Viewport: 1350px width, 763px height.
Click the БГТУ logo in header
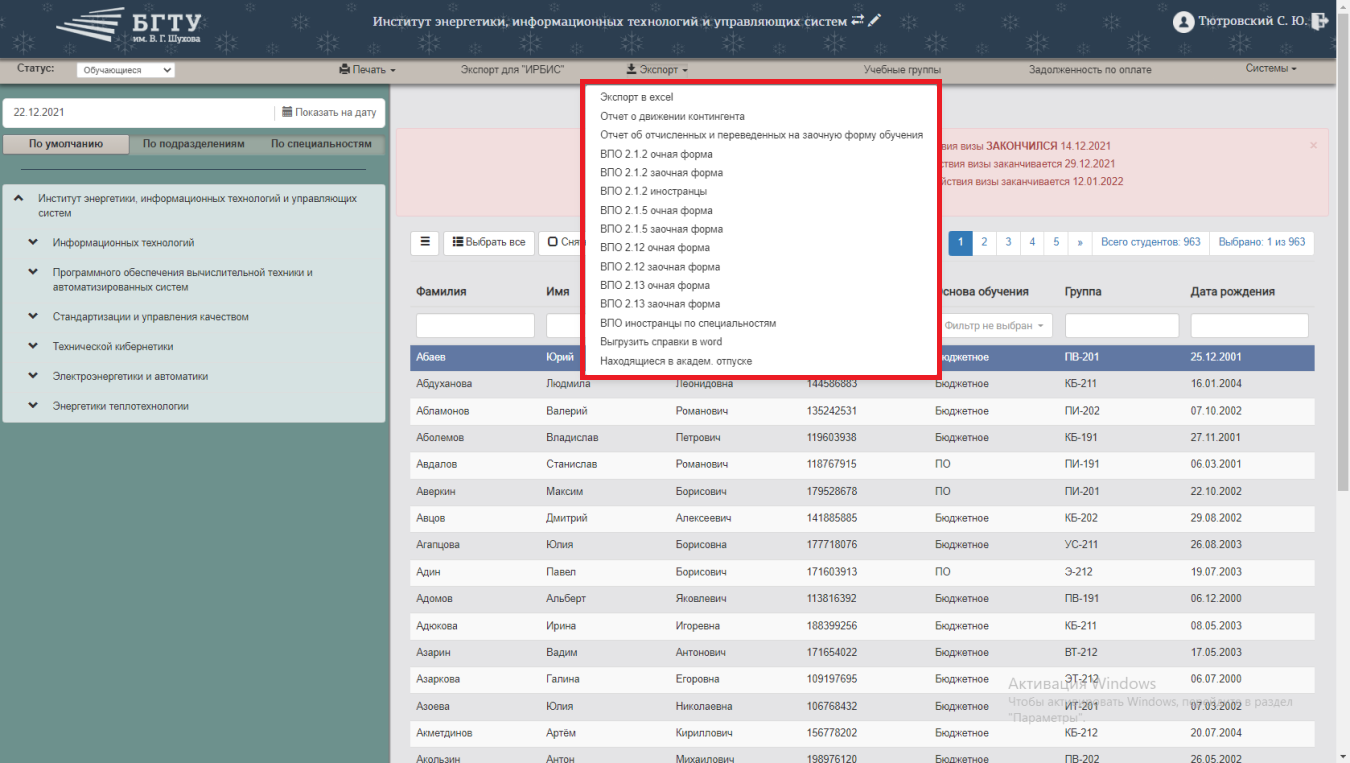(x=128, y=26)
